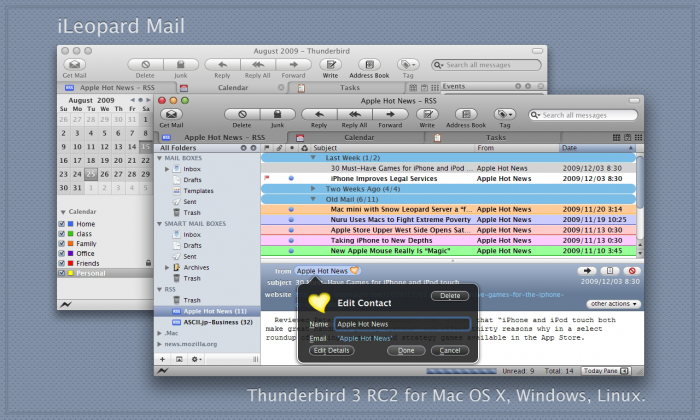Image resolution: width=700 pixels, height=420 pixels.
Task: Switch to Calendar tab in front window
Action: coord(359,137)
